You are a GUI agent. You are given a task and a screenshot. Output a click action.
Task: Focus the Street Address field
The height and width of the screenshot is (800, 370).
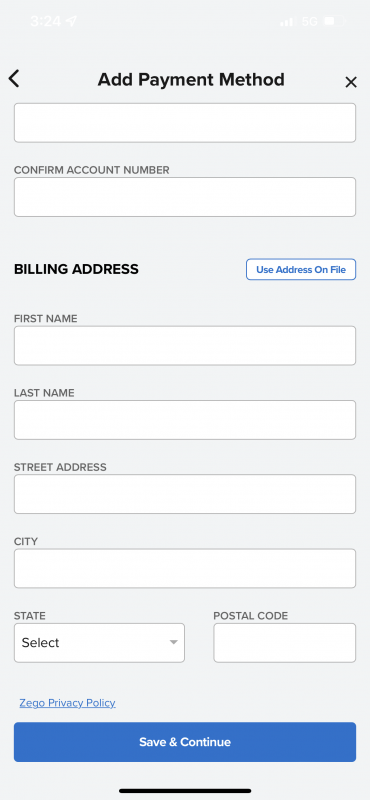coord(185,494)
